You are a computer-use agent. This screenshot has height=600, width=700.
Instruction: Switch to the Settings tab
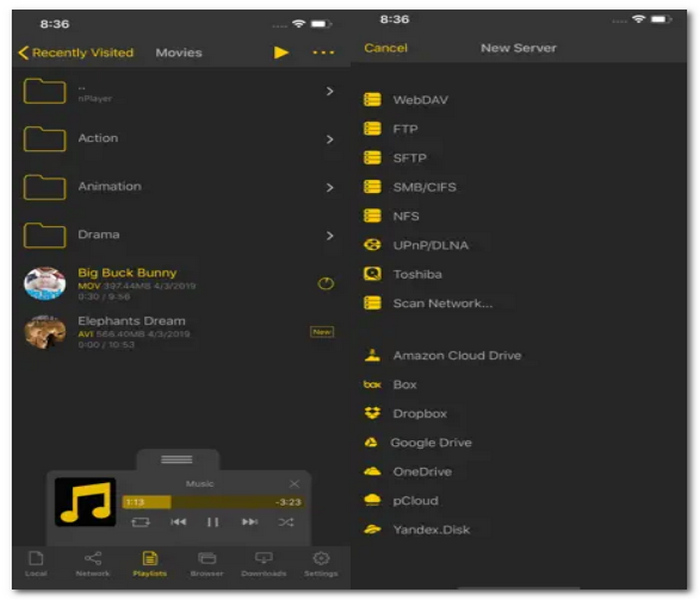coord(321,563)
